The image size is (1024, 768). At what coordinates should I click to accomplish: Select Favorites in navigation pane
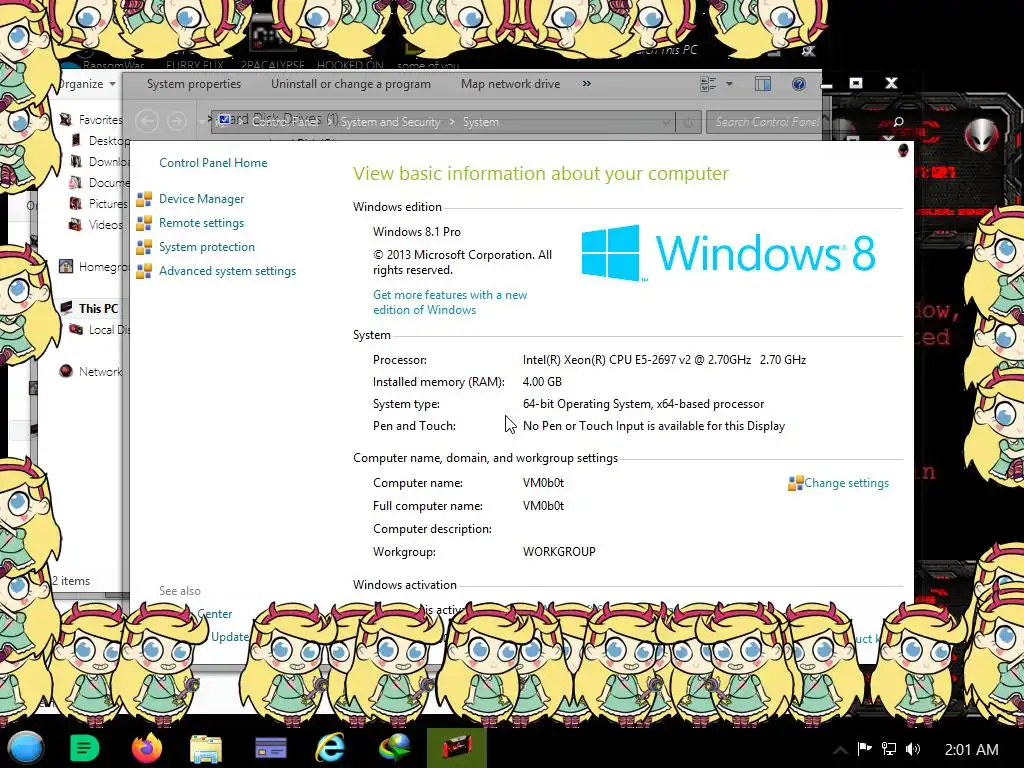[x=100, y=120]
